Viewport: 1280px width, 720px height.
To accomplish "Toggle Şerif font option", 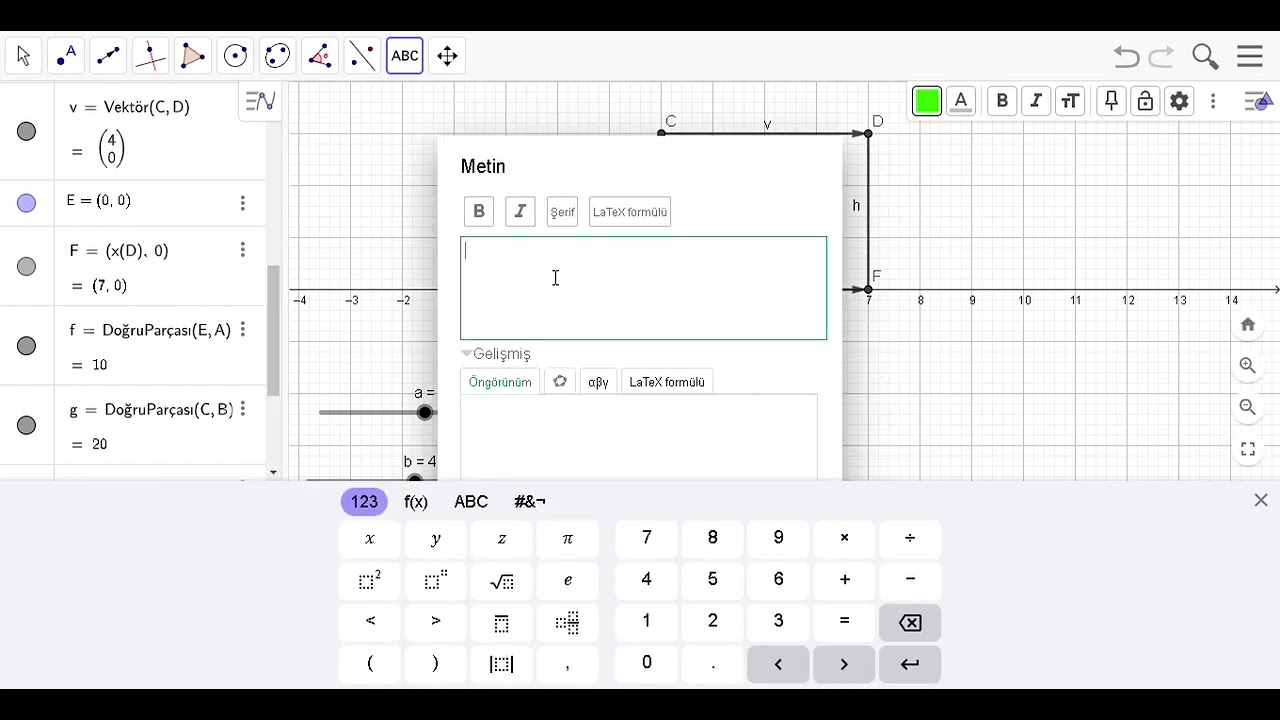I will click(x=563, y=211).
